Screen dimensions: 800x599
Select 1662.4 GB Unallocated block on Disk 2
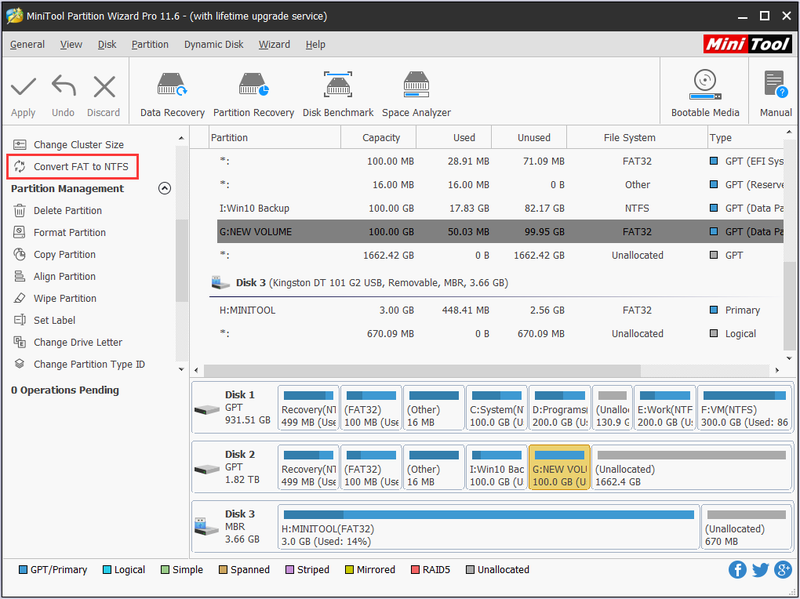691,467
